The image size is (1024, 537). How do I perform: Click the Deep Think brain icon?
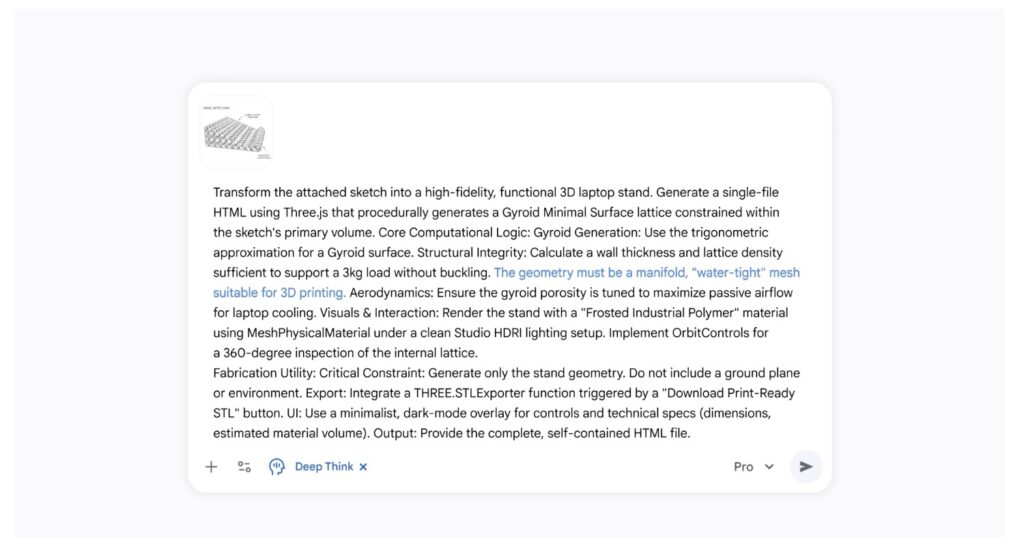click(x=277, y=467)
